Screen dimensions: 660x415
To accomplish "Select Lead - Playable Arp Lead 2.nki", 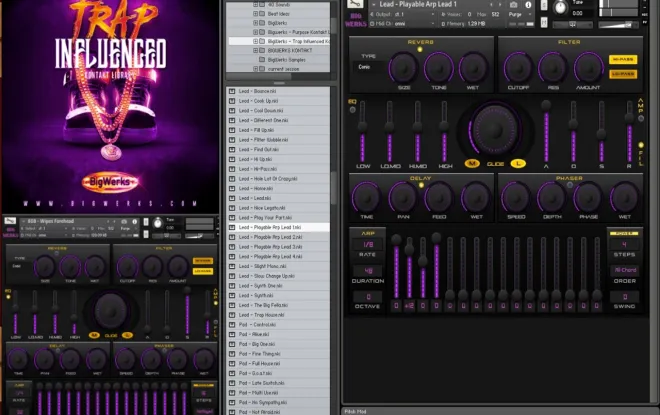I will [278, 237].
